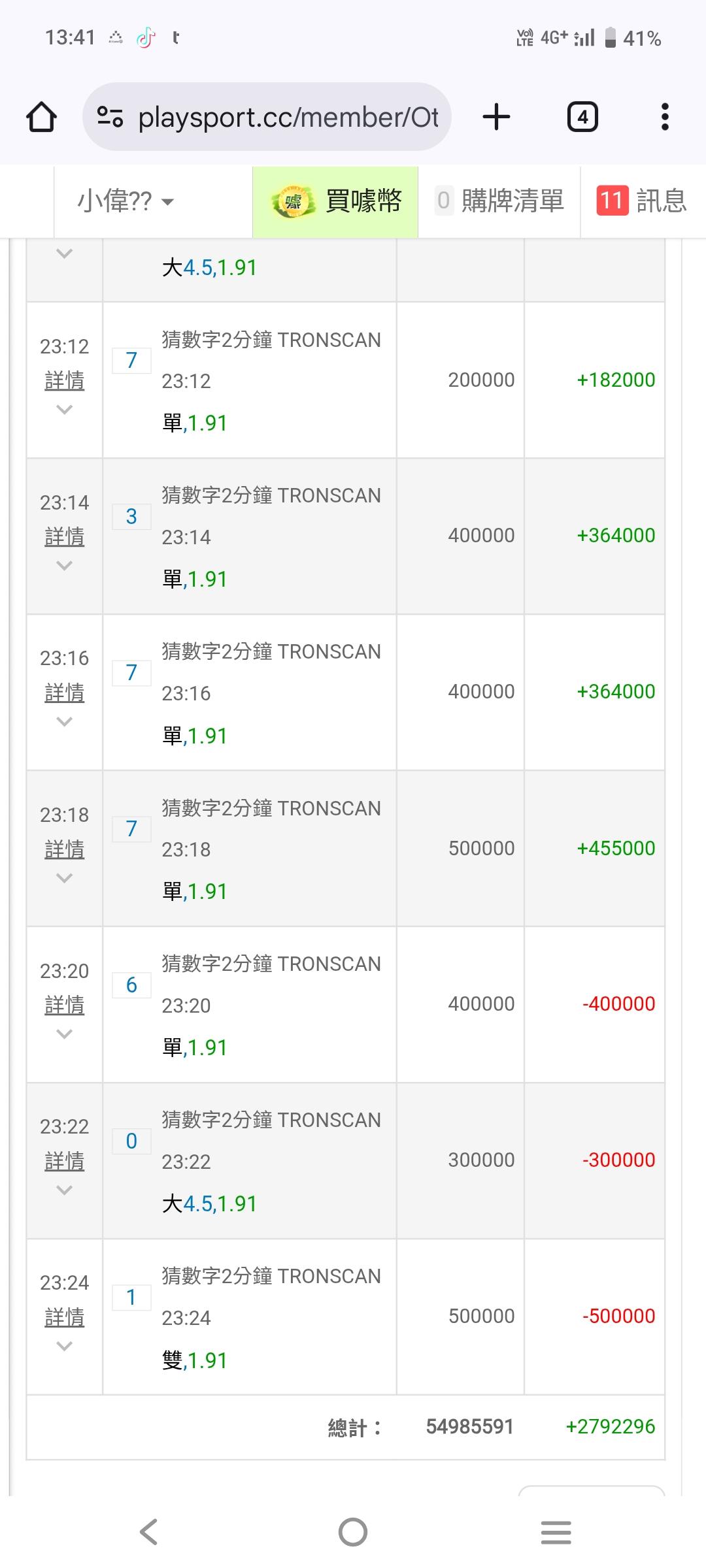Open 詳情 link for 23:18 bet

(64, 849)
